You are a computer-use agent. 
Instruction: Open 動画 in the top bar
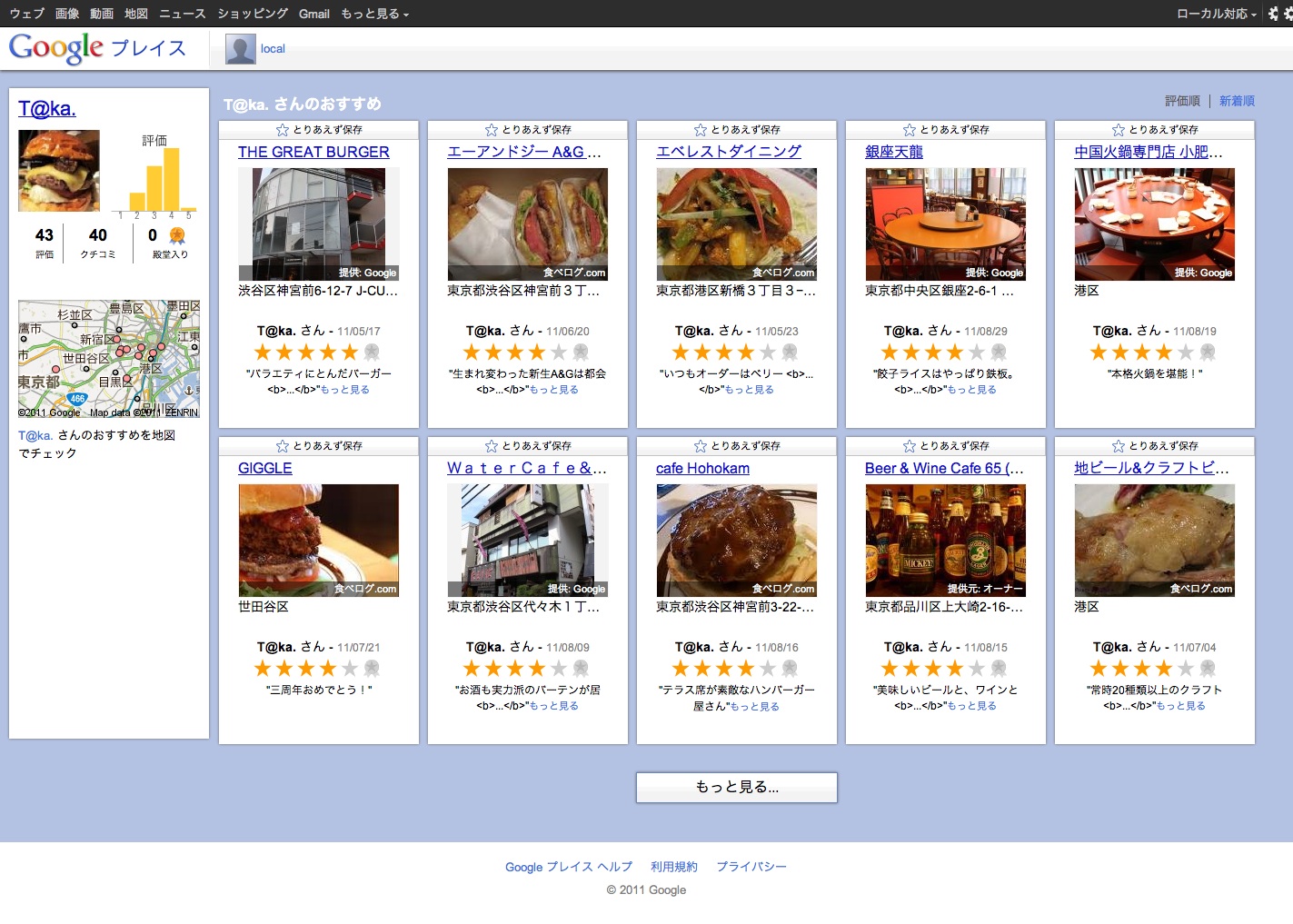pyautogui.click(x=102, y=14)
